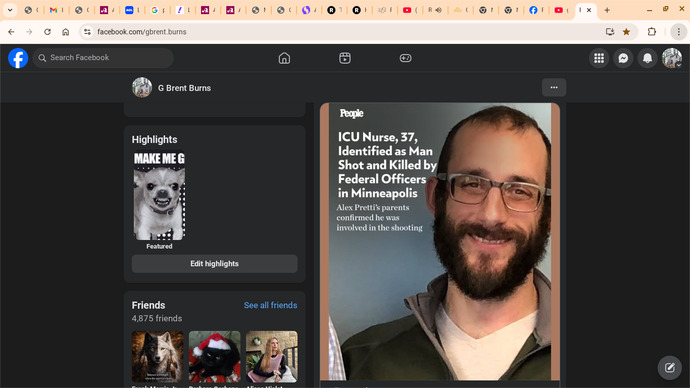Open the account profile picture menu
Image resolution: width=690 pixels, height=388 pixels.
[x=672, y=58]
